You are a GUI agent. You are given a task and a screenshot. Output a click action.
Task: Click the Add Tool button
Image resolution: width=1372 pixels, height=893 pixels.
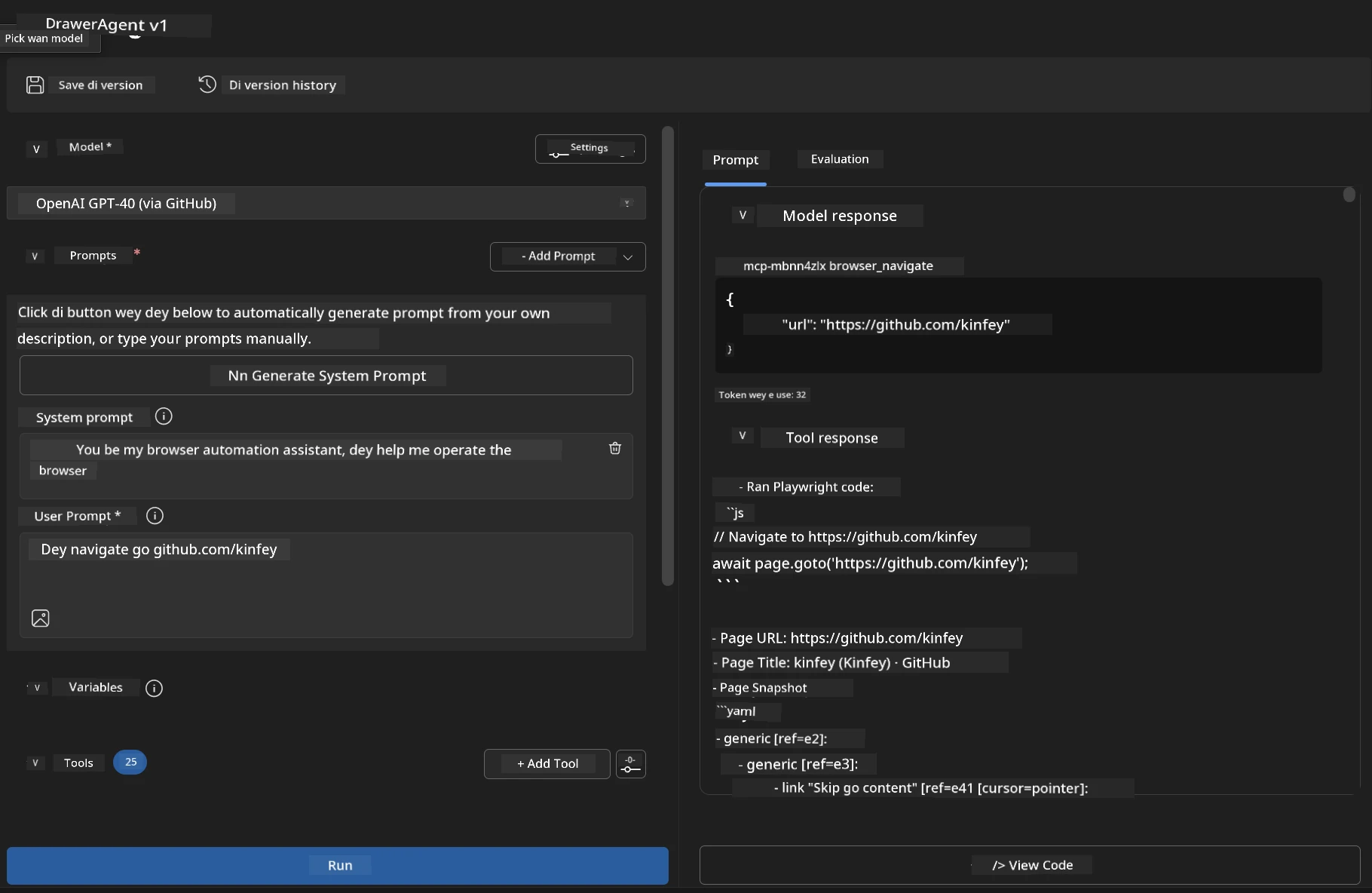[547, 764]
